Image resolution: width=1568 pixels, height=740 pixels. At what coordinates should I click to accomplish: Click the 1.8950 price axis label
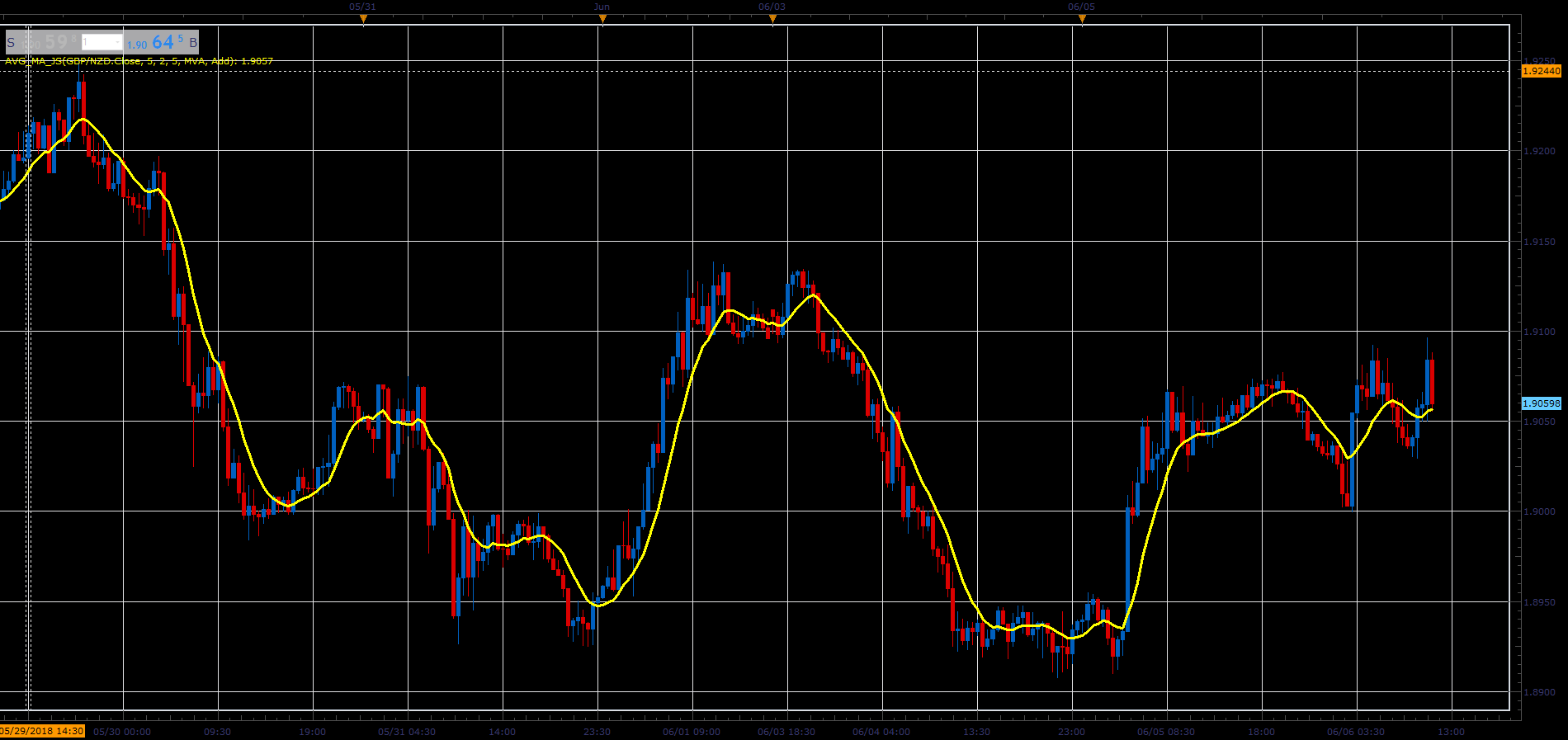tap(1540, 602)
